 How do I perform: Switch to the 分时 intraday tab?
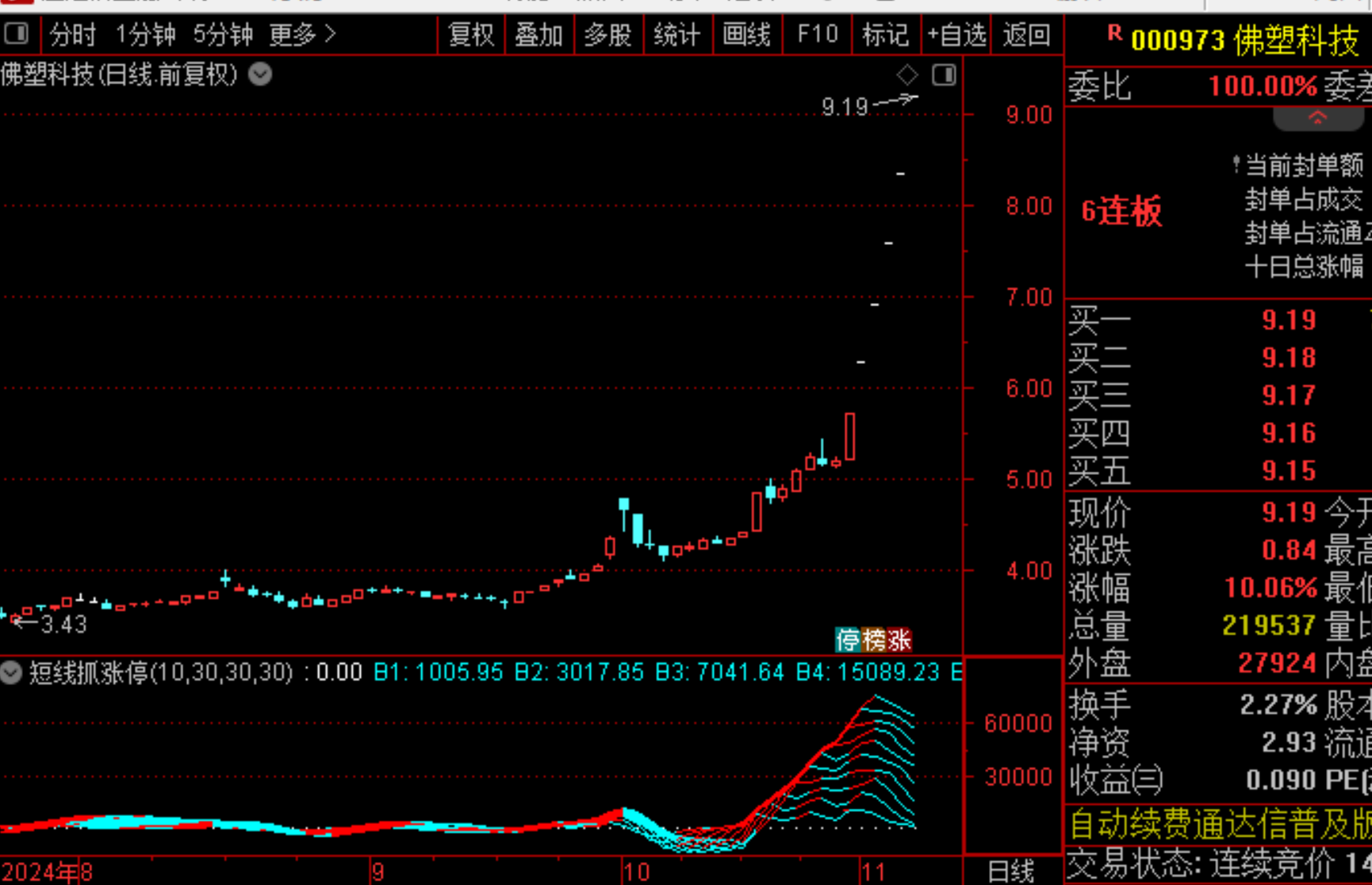72,35
